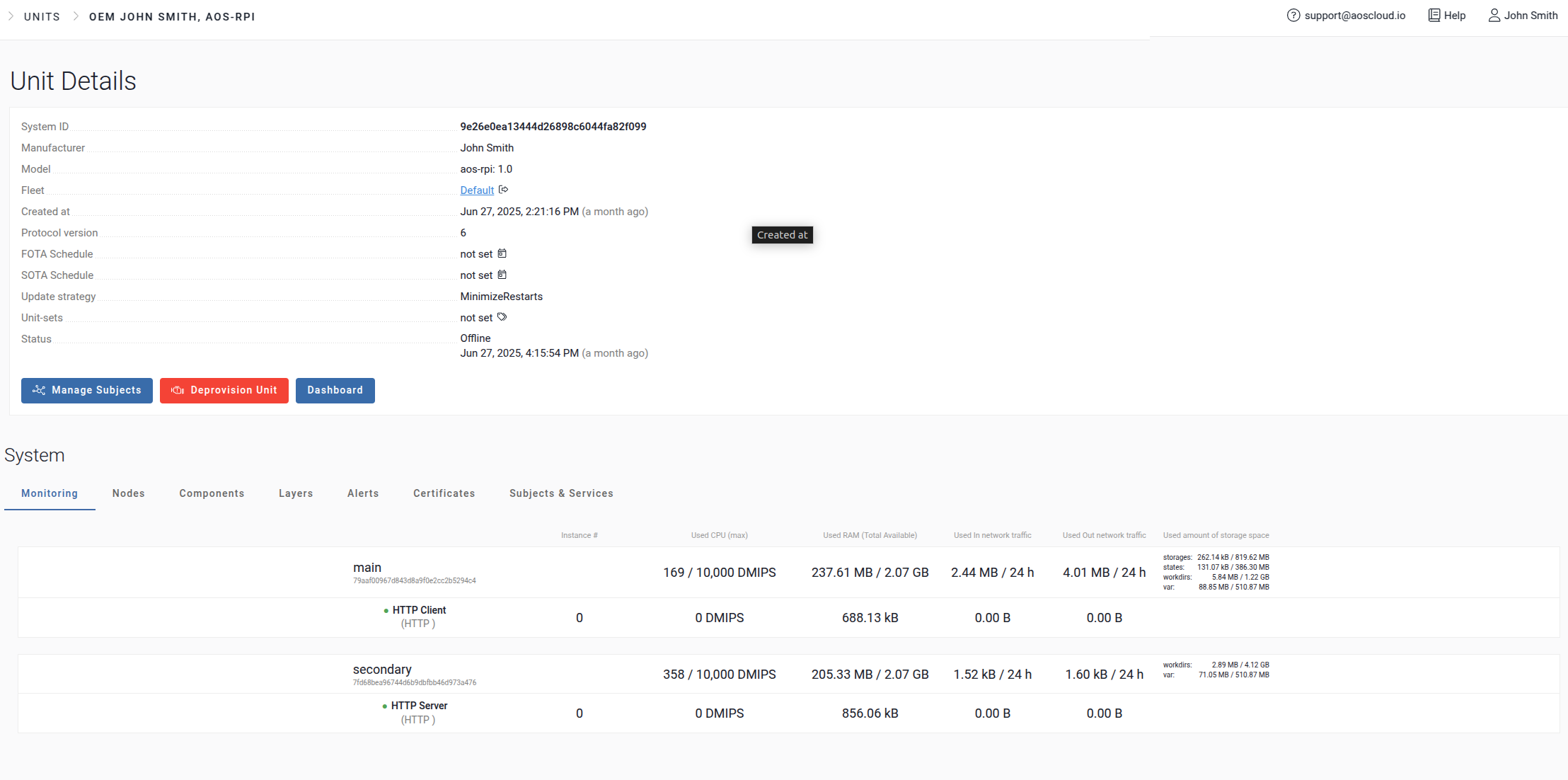
Task: Click the support question-mark icon
Action: click(1293, 16)
